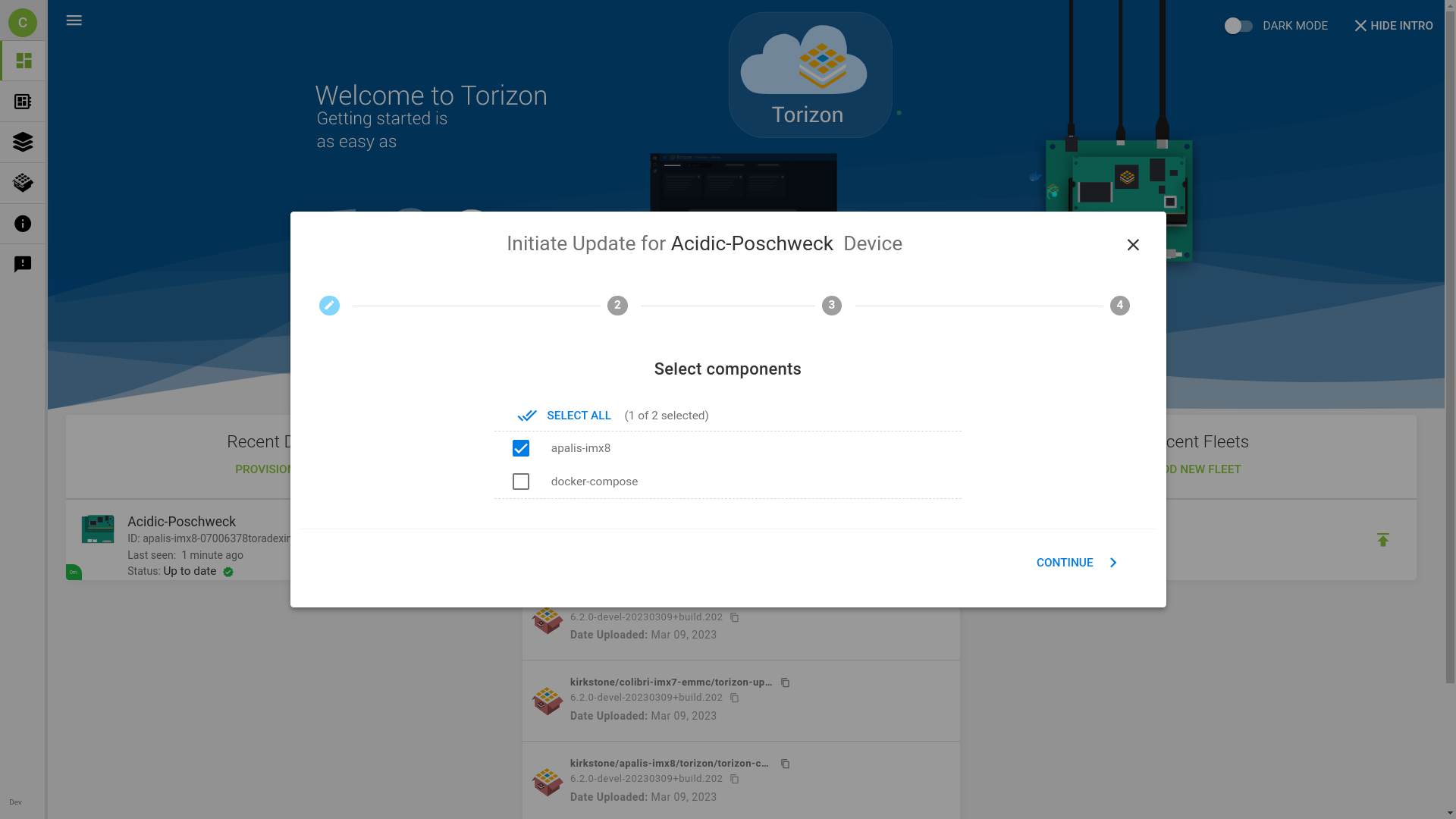Screen dimensions: 1456x819
Task: Open the Packages sidebar icon
Action: (x=23, y=183)
